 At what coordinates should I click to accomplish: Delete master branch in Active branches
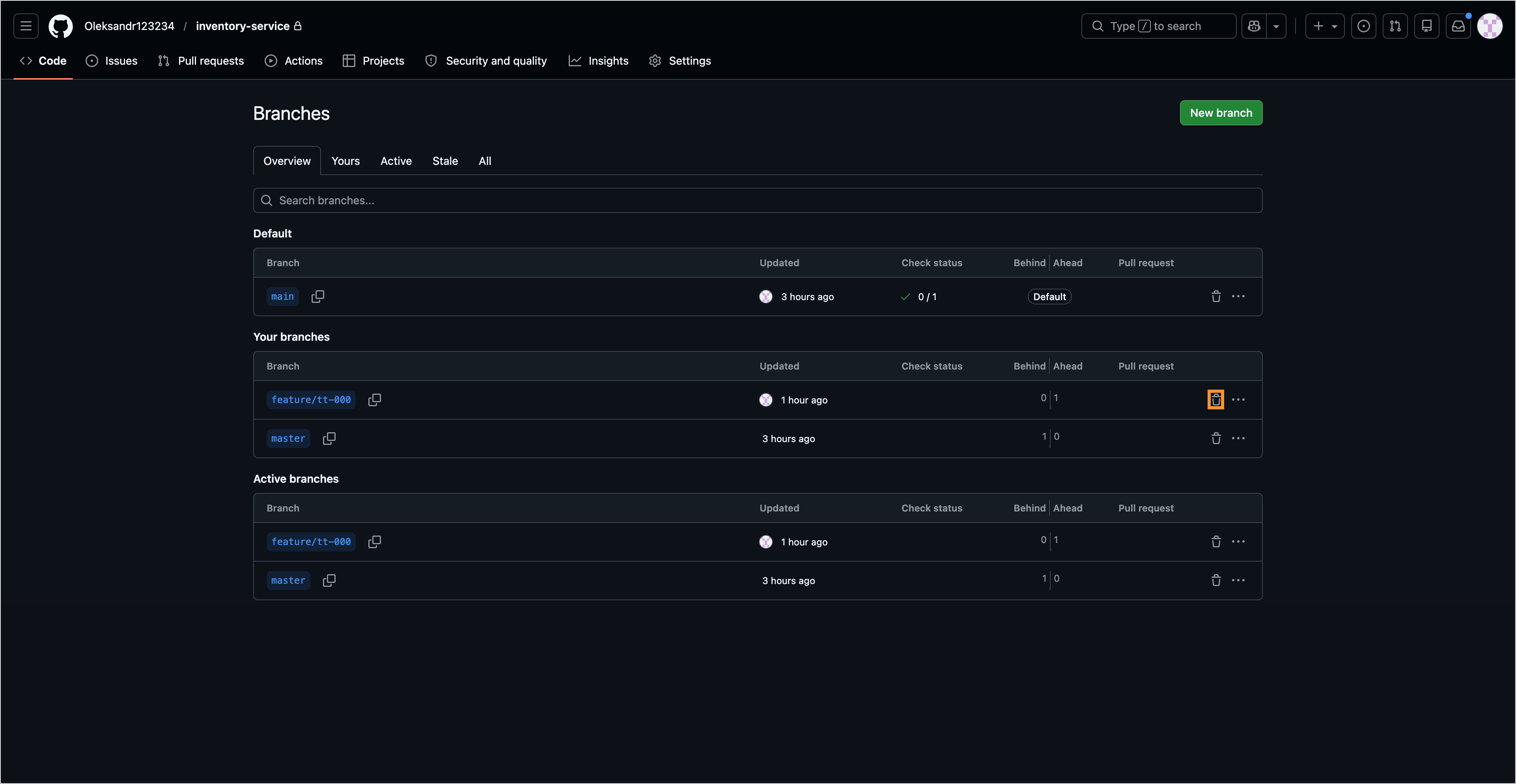click(x=1216, y=581)
